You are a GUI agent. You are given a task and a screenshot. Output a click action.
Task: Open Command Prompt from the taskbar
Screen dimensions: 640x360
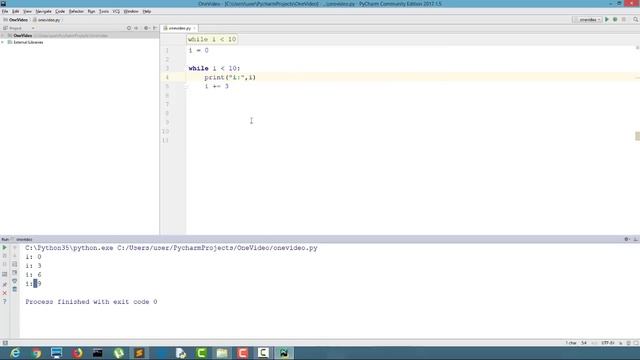click(98, 353)
